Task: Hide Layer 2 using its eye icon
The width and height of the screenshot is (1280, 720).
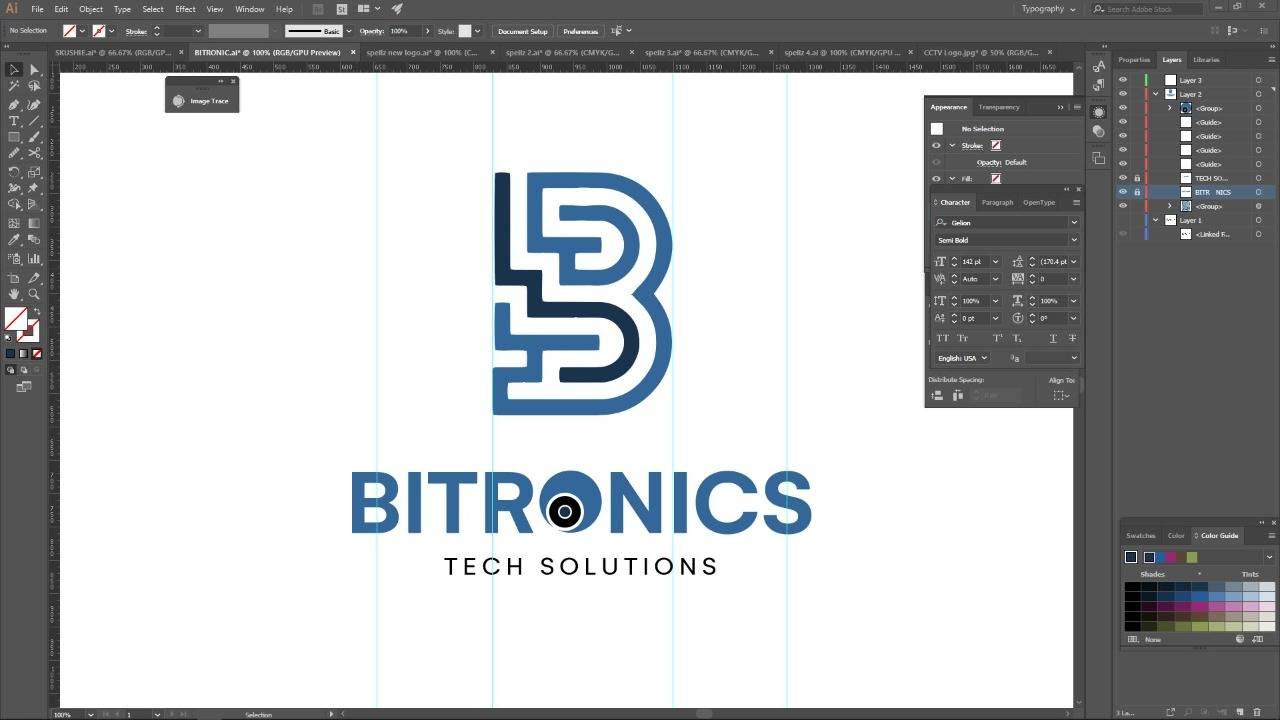Action: point(1122,94)
